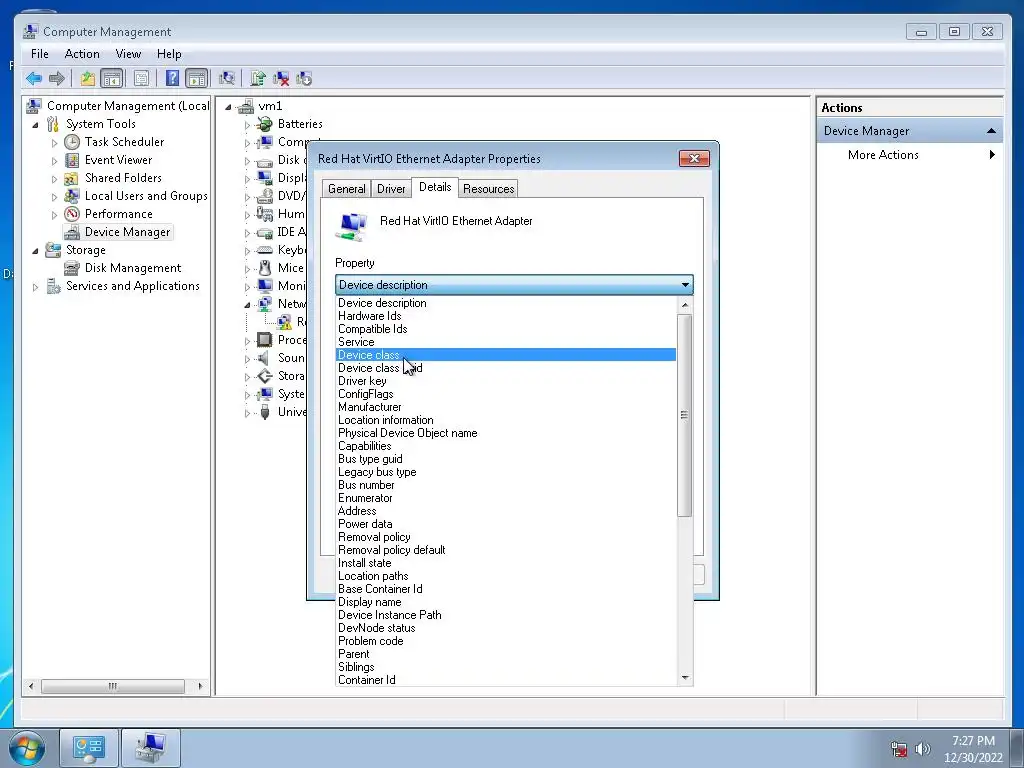The width and height of the screenshot is (1024, 768).
Task: Select Device Instance Path entry
Action: [x=506, y=615]
